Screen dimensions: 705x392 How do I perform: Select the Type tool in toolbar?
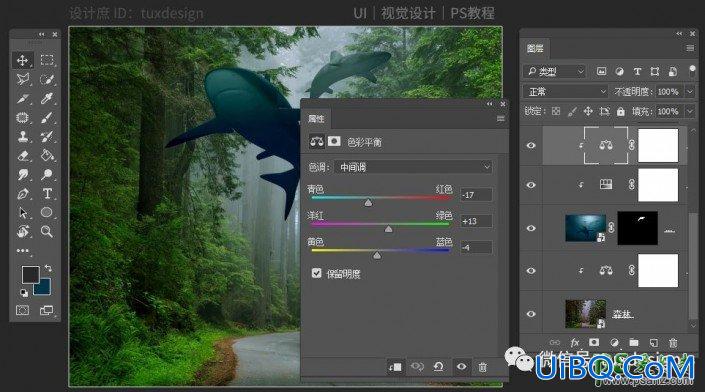[47, 194]
